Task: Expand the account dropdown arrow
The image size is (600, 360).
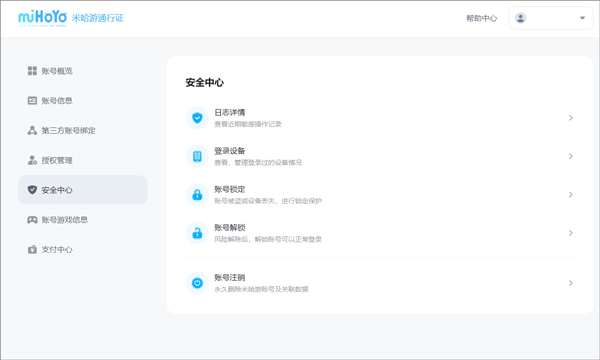Action: (582, 18)
